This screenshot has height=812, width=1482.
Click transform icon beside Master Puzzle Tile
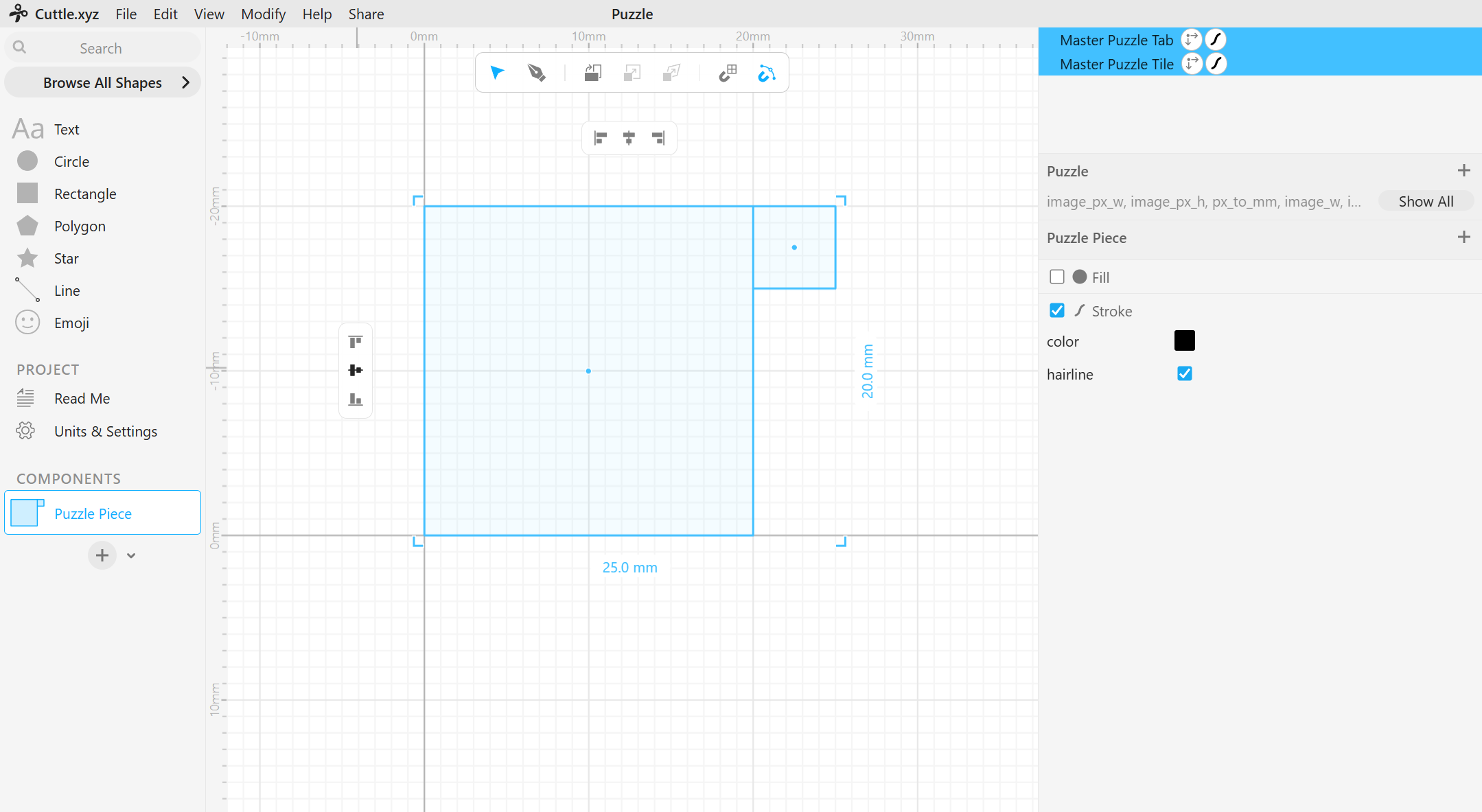pyautogui.click(x=1192, y=64)
